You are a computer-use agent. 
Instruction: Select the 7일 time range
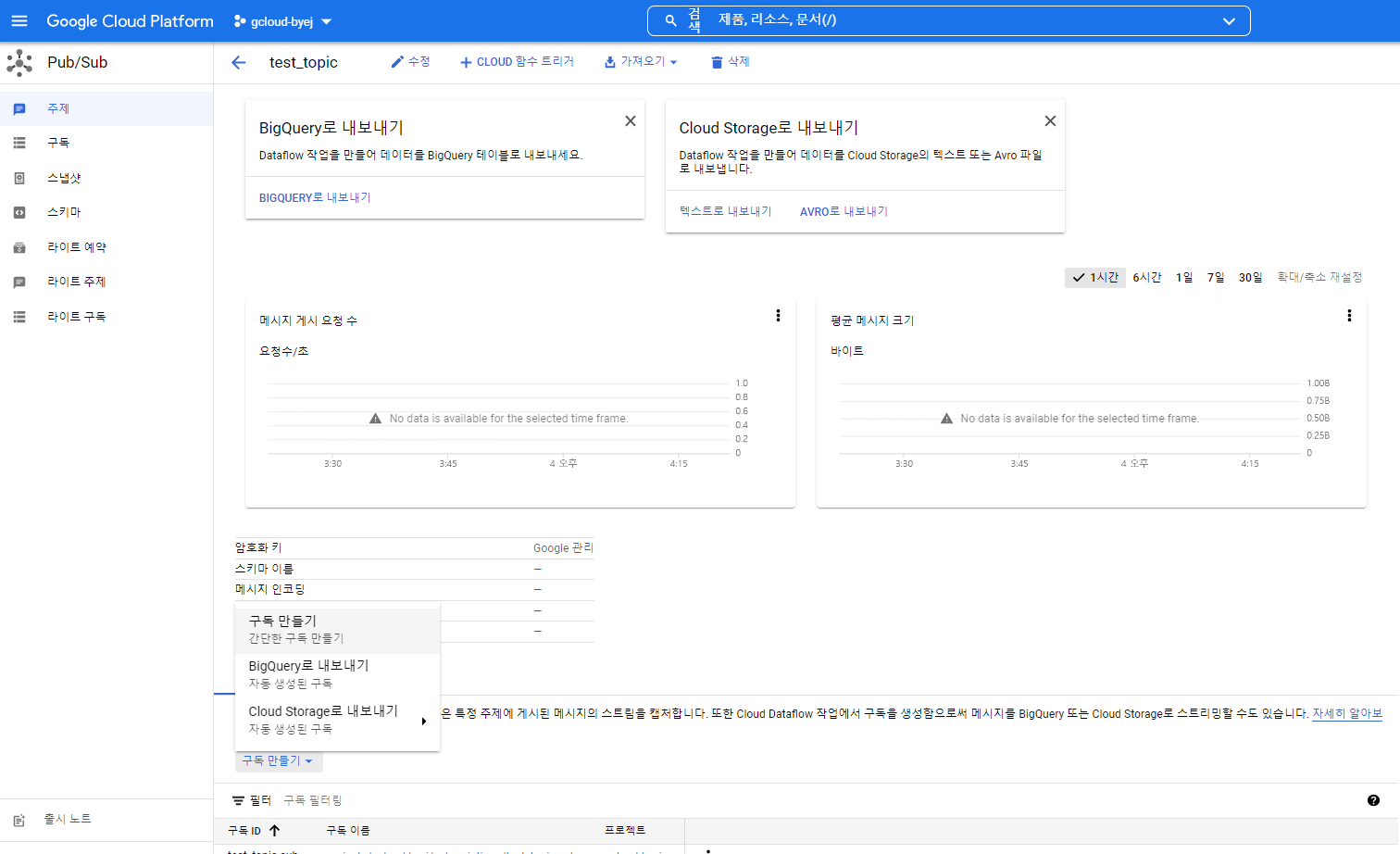pyautogui.click(x=1216, y=277)
